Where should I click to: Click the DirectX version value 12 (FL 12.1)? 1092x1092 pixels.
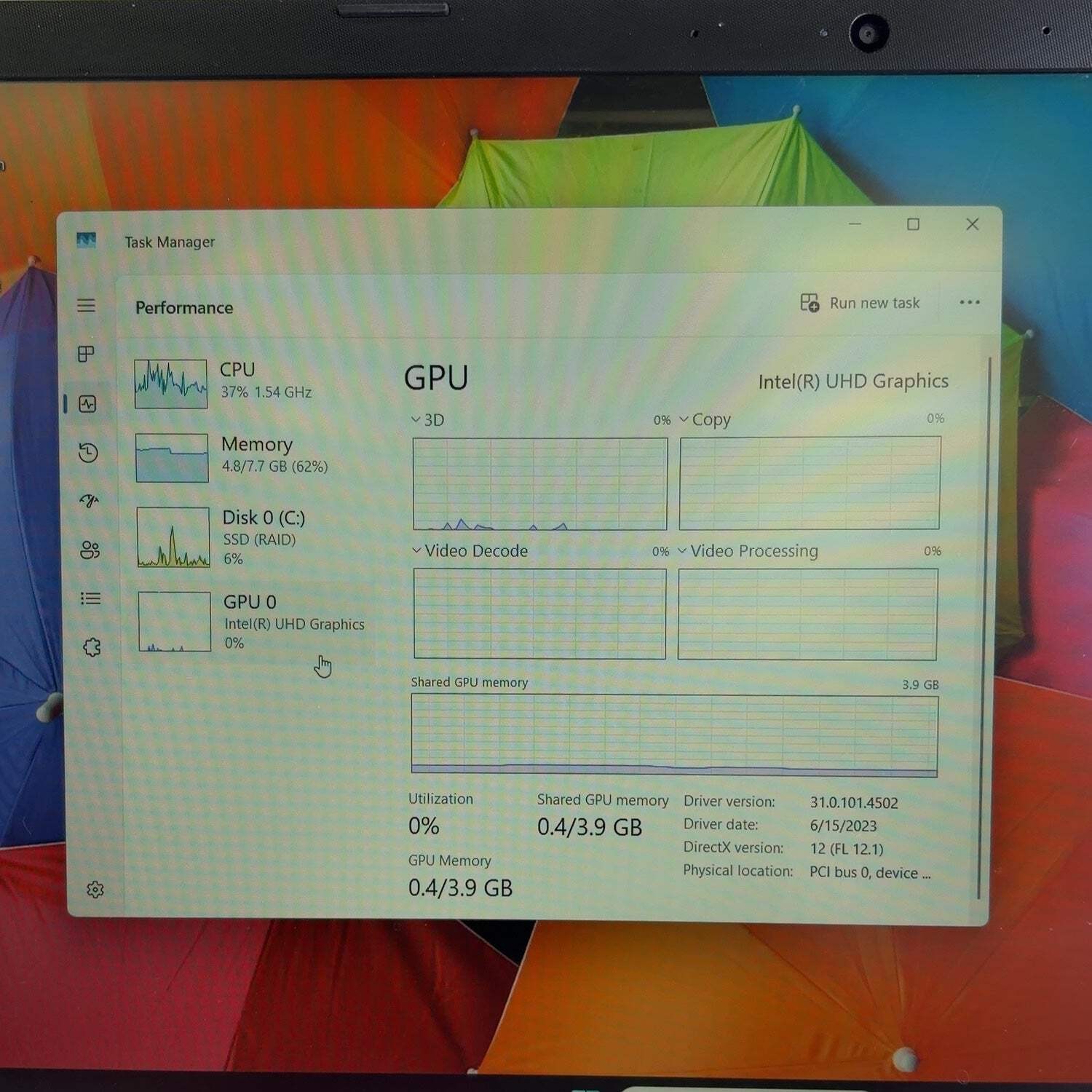click(x=847, y=849)
